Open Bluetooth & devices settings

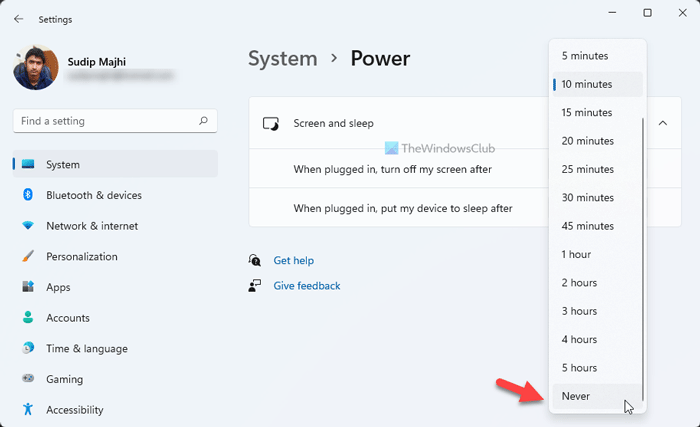pyautogui.click(x=93, y=195)
